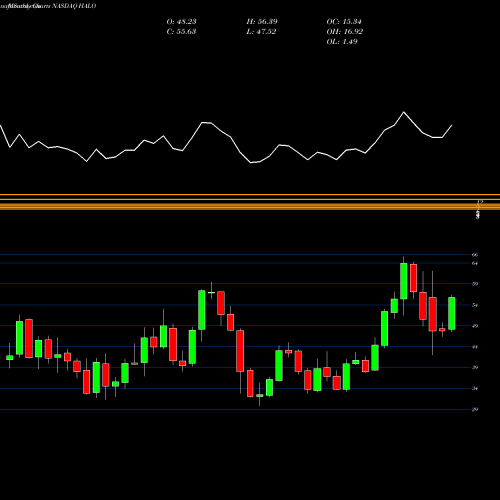The height and width of the screenshot is (500, 500).
Task: Click the 66 price axis label
Action: (x=475, y=255)
